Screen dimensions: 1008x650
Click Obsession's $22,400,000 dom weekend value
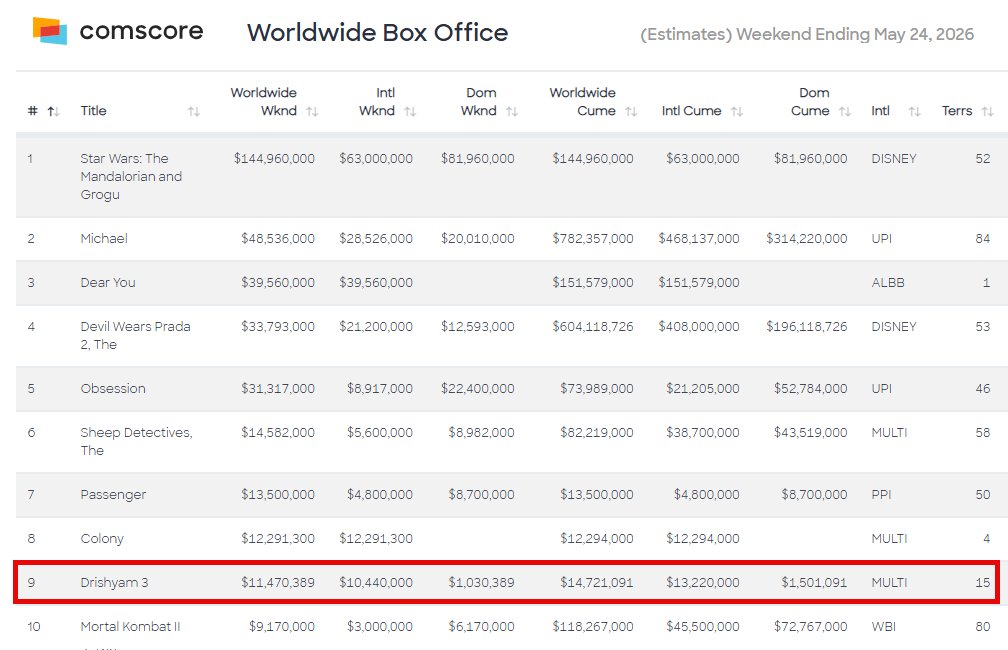(x=478, y=388)
